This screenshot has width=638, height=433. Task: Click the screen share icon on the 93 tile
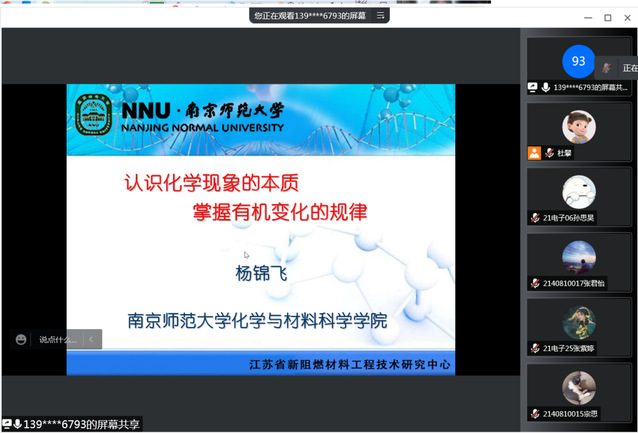pos(533,87)
